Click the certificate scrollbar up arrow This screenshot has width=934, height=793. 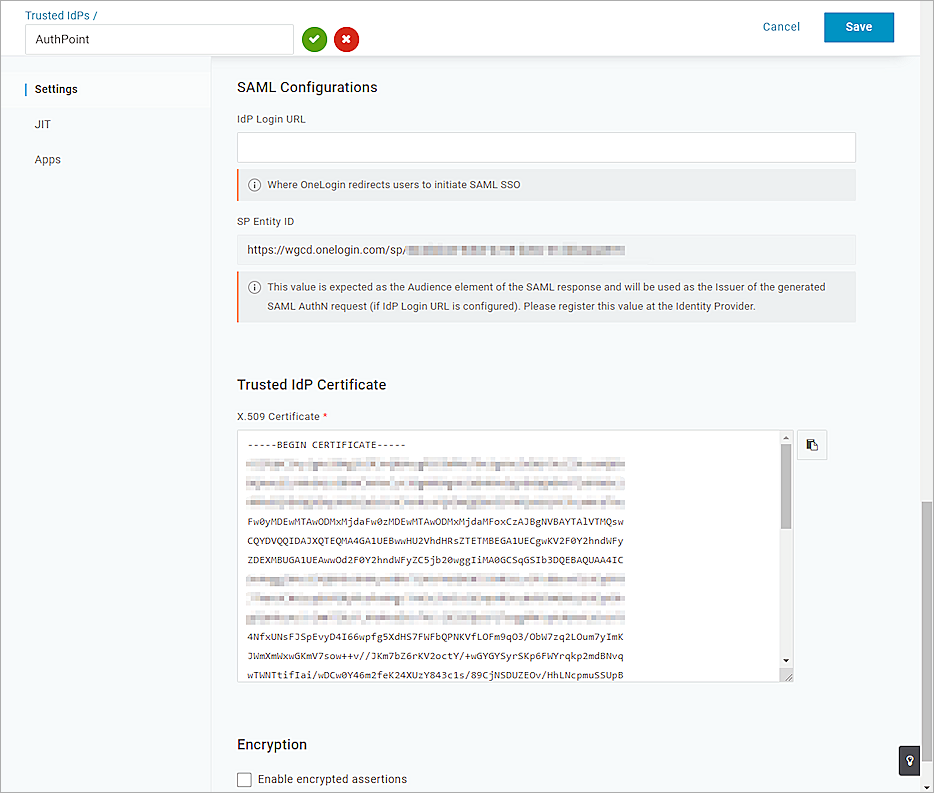[786, 437]
